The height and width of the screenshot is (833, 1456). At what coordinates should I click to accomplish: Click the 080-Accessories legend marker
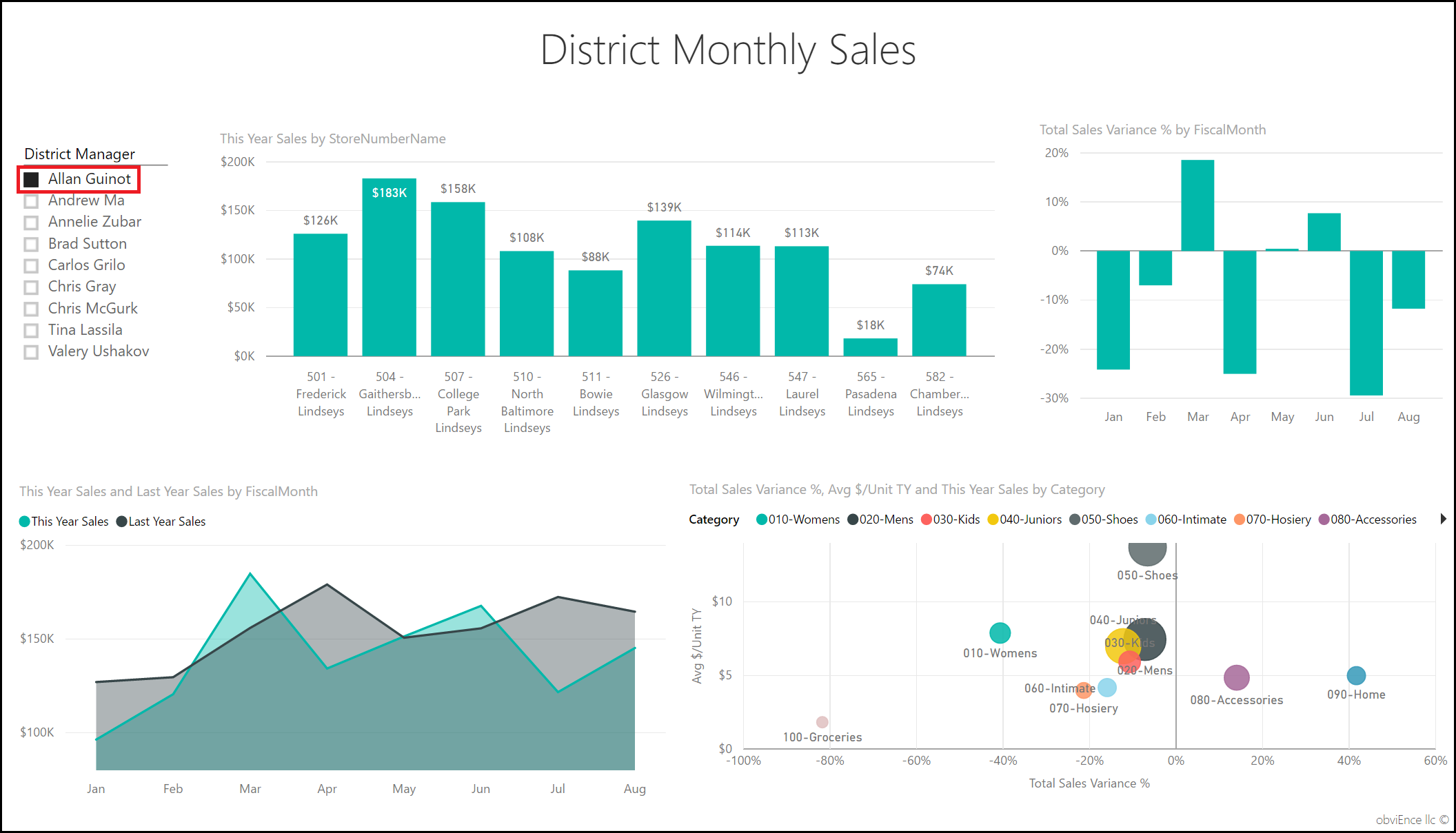[x=1324, y=520]
